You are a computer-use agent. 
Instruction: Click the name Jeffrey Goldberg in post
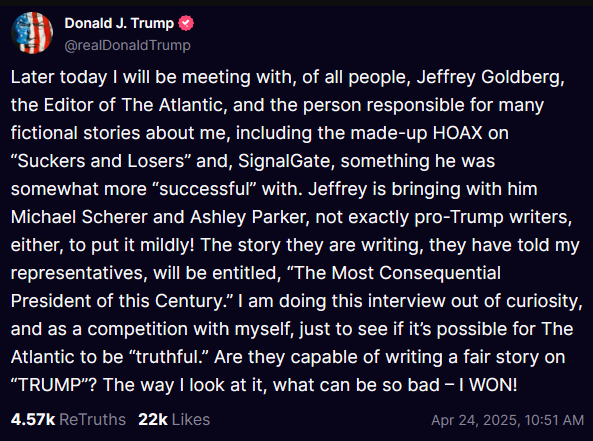(x=491, y=77)
